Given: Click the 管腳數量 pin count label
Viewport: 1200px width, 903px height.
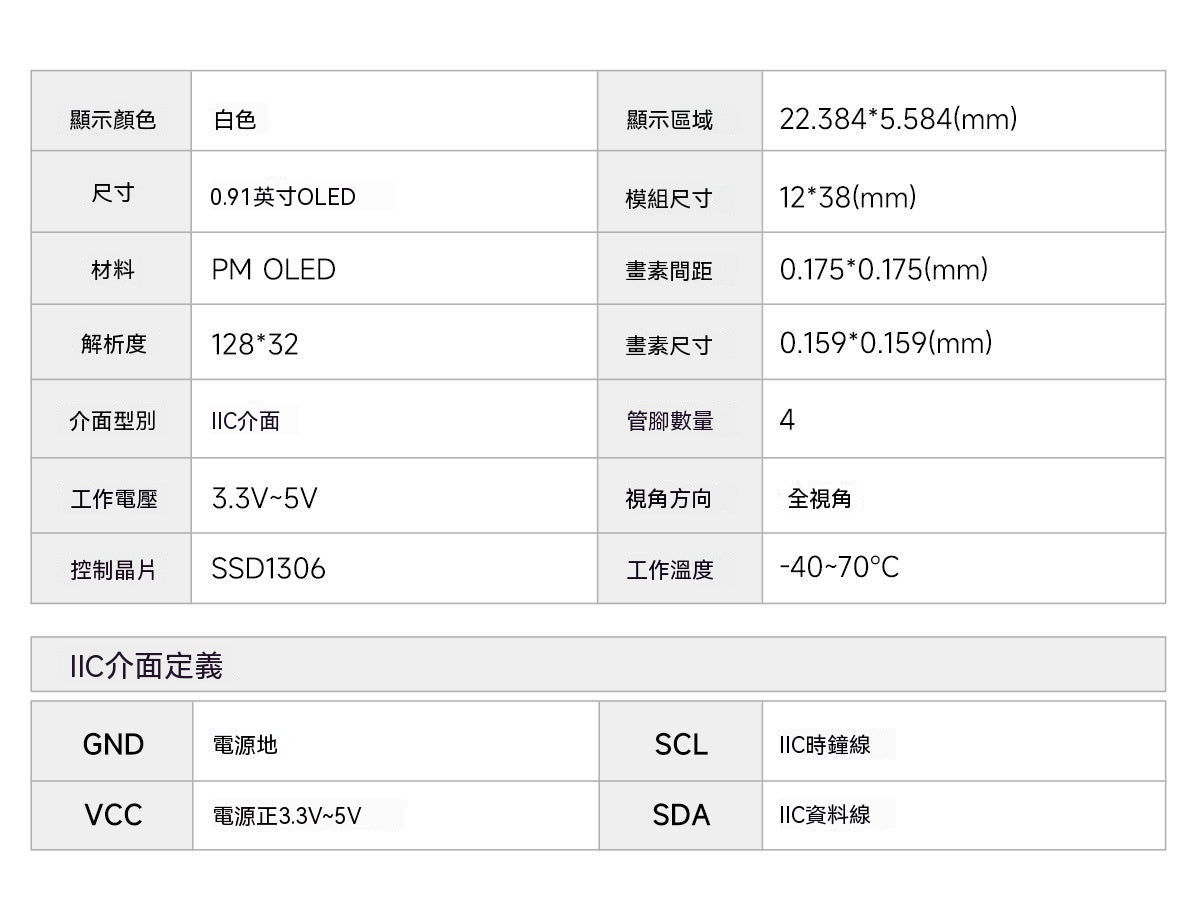Looking at the screenshot, I should [x=670, y=421].
